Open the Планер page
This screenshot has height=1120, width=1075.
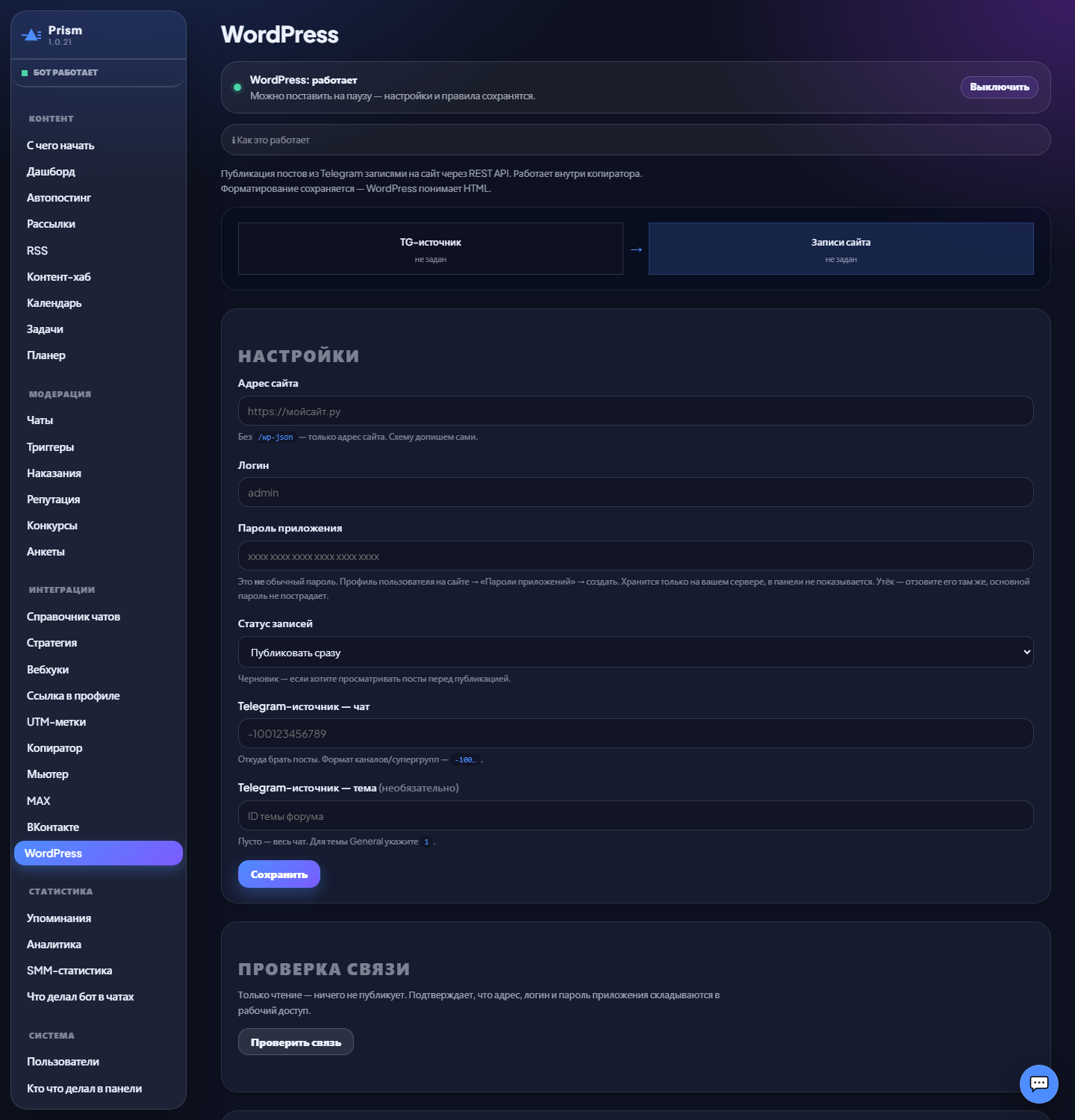pos(46,355)
